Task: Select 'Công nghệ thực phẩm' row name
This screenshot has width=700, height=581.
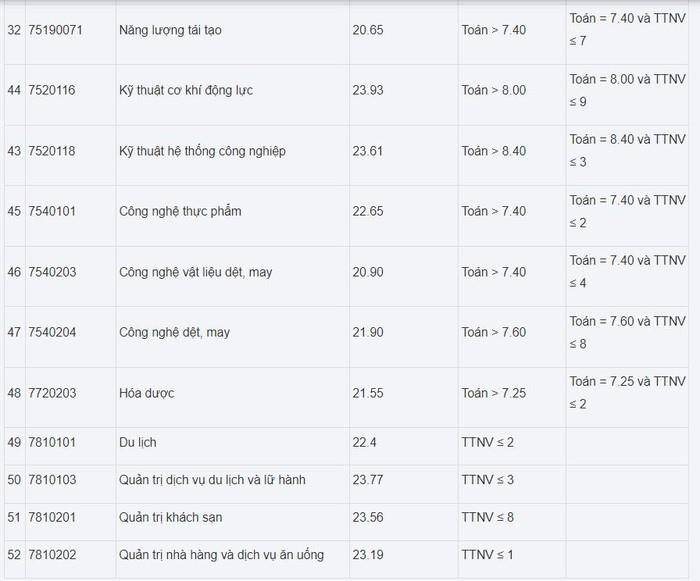Action: (x=180, y=211)
